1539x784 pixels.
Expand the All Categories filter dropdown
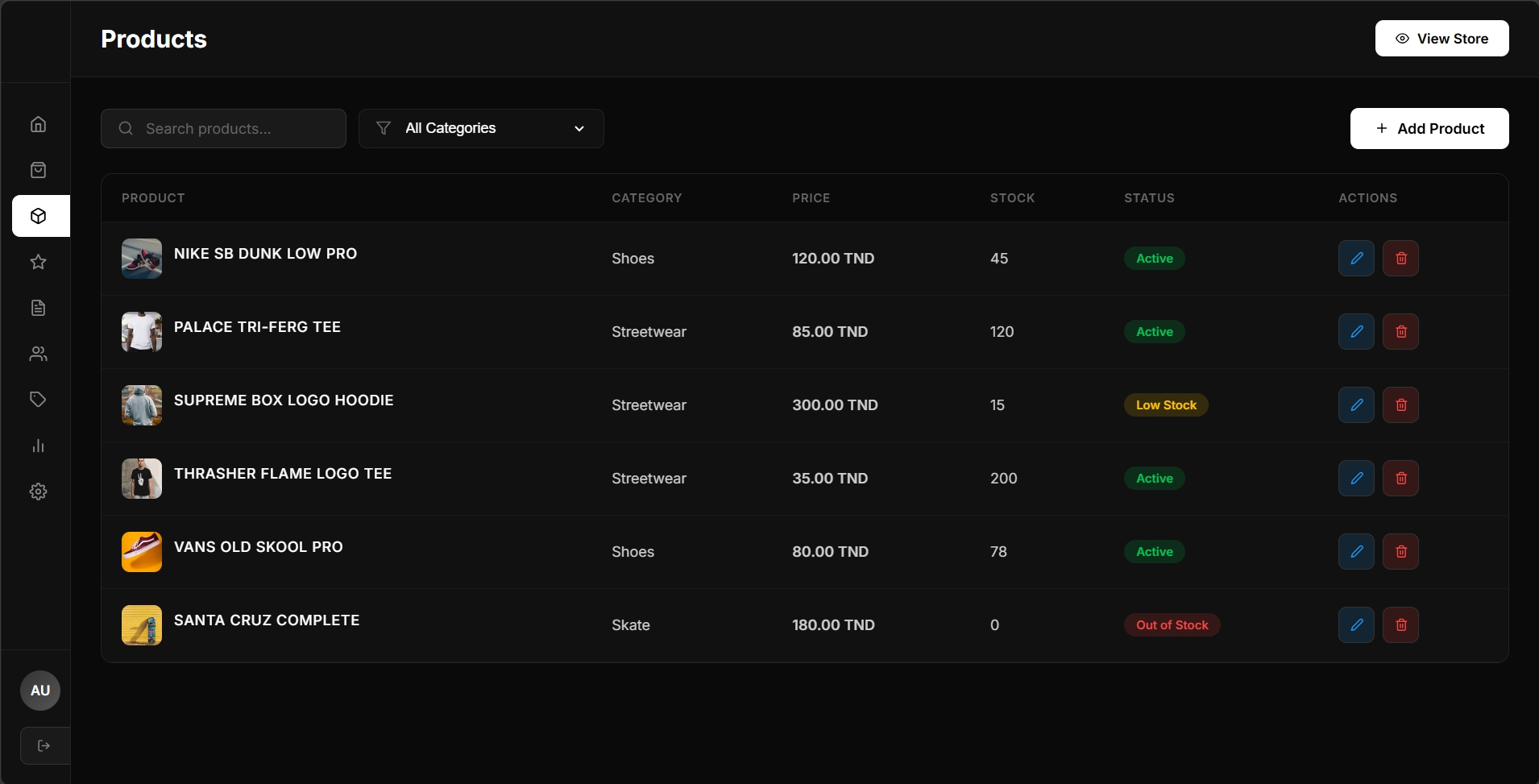(x=481, y=128)
